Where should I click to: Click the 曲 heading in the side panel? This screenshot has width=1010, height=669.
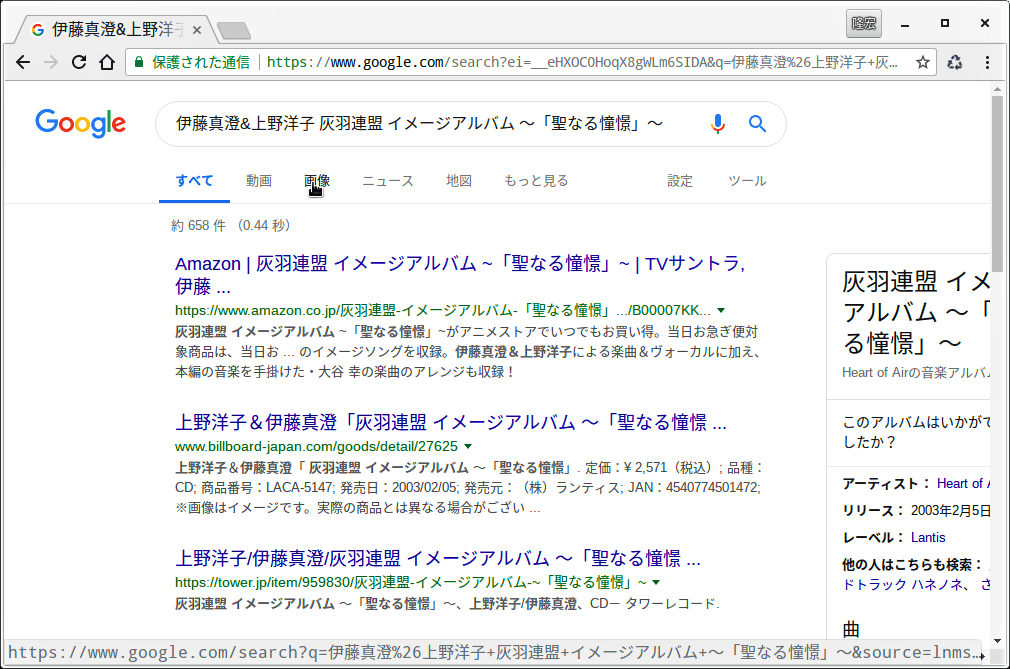(851, 629)
